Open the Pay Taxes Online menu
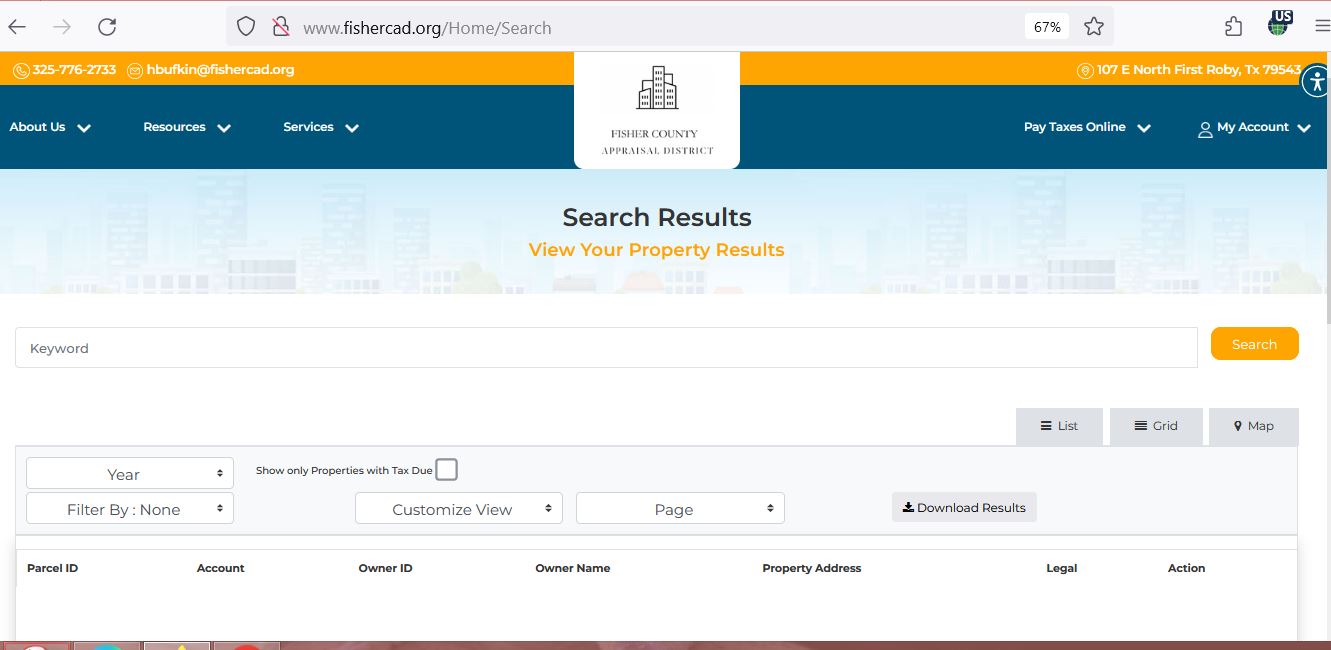This screenshot has width=1331, height=650. [x=1086, y=127]
